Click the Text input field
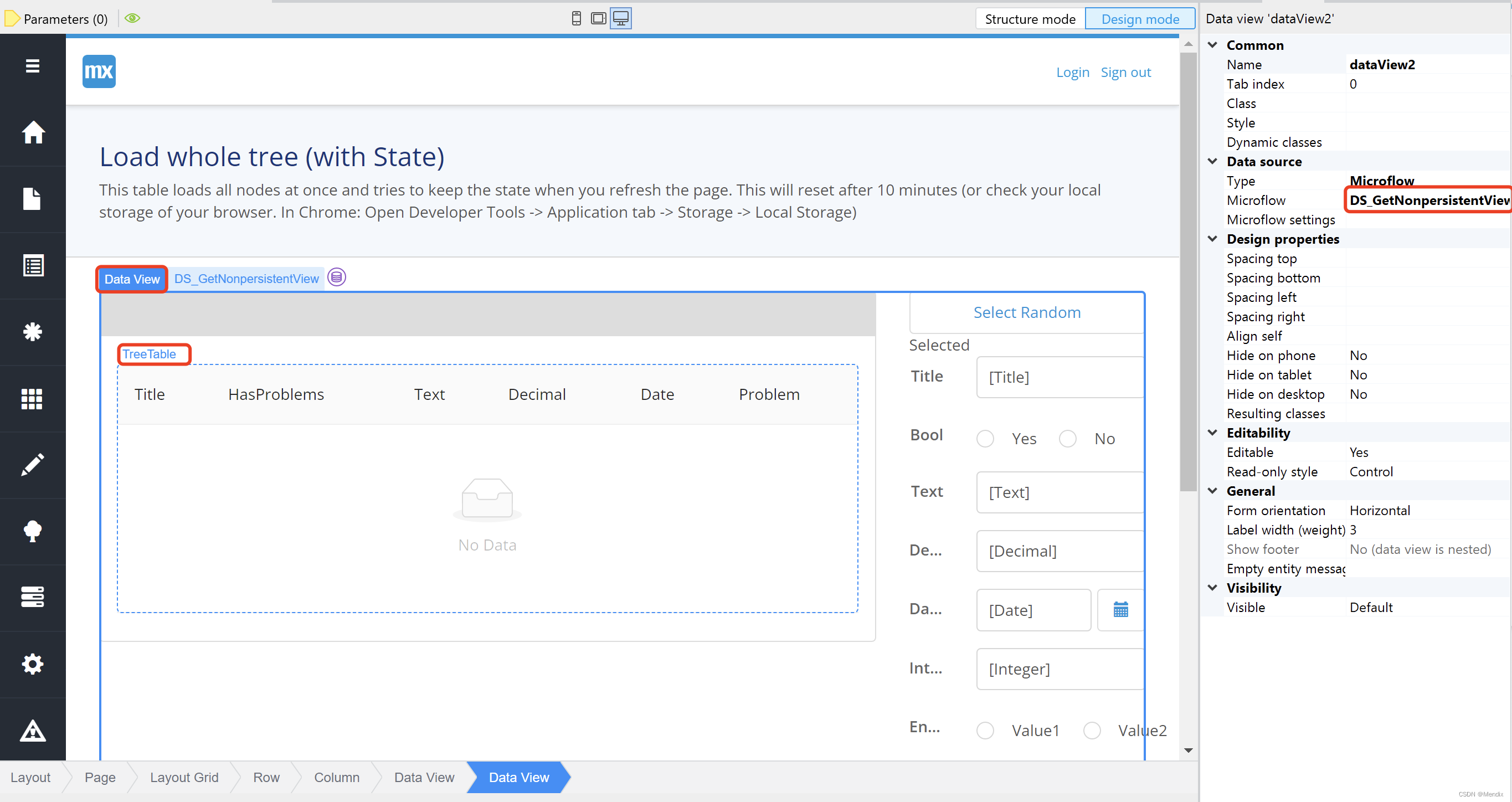Screen dimensions: 1512x802 pyautogui.click(x=1060, y=492)
